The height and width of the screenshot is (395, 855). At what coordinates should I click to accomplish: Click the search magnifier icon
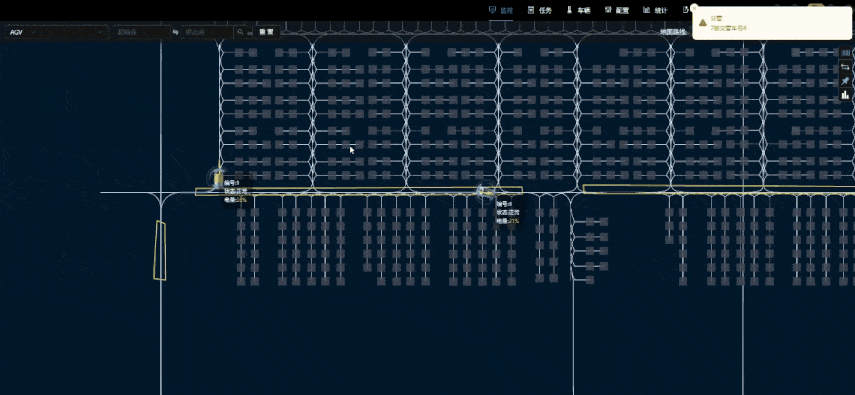pyautogui.click(x=240, y=32)
